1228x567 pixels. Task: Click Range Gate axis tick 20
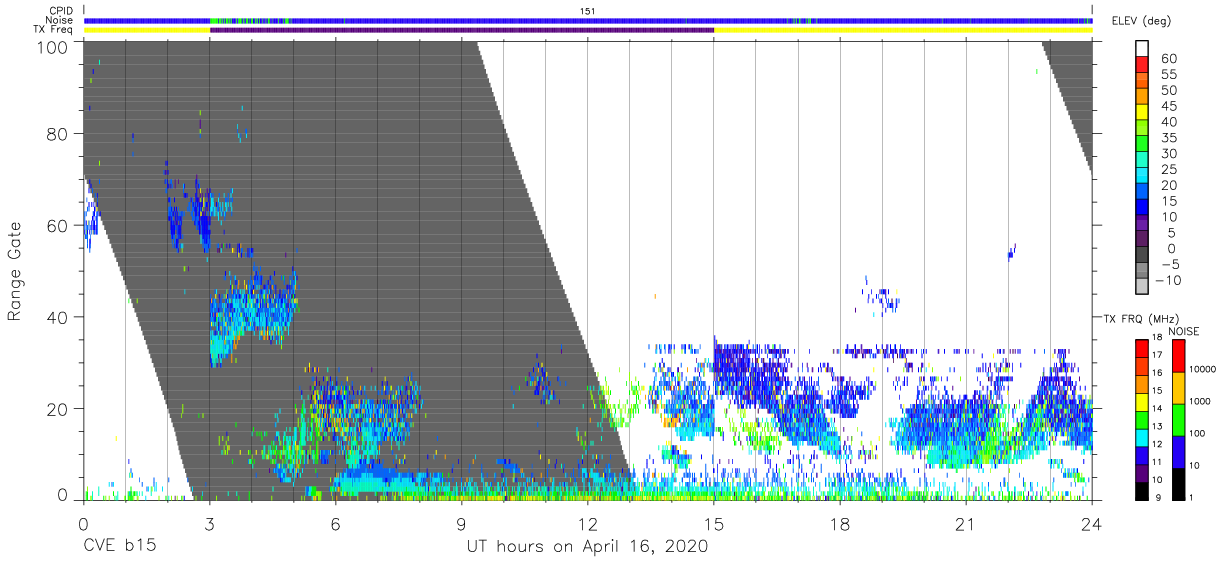coord(57,409)
